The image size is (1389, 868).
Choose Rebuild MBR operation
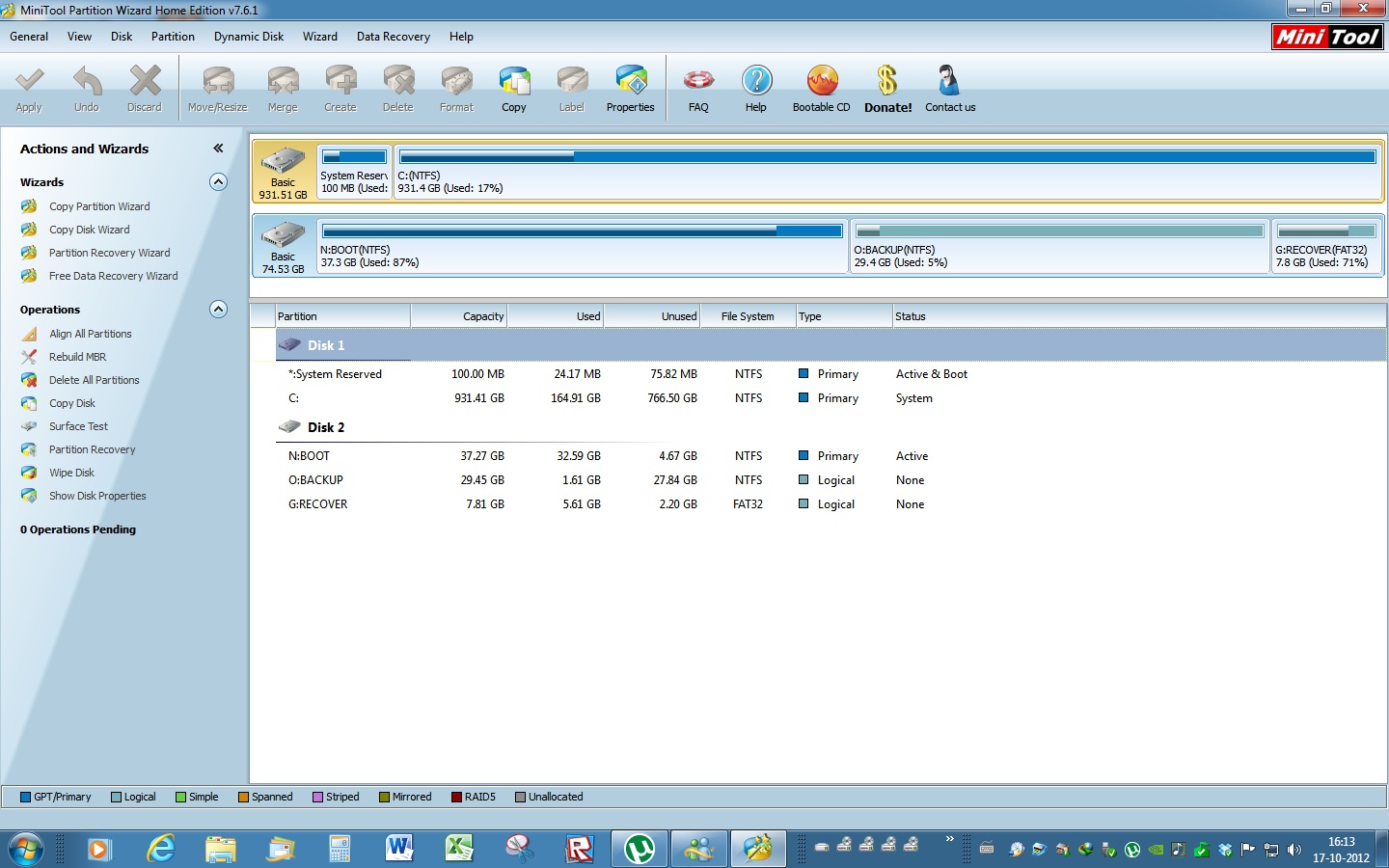point(77,357)
